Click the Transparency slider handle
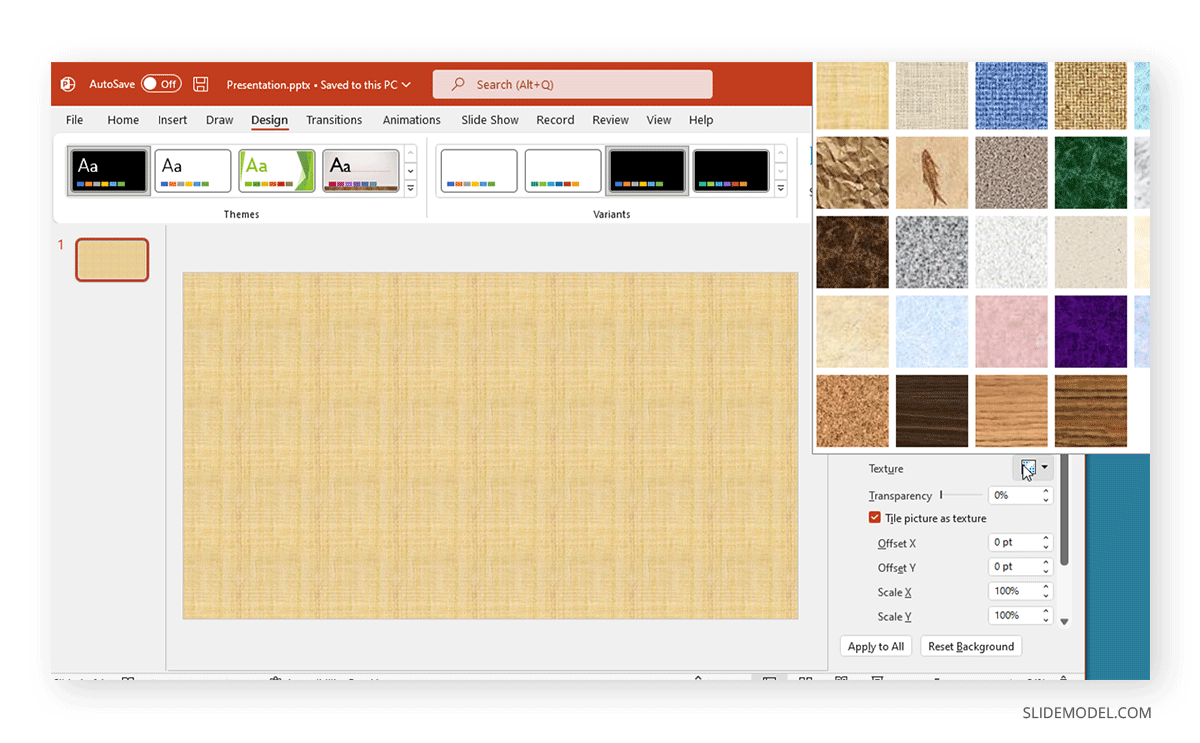Viewport: 1200px width, 743px height. (943, 494)
